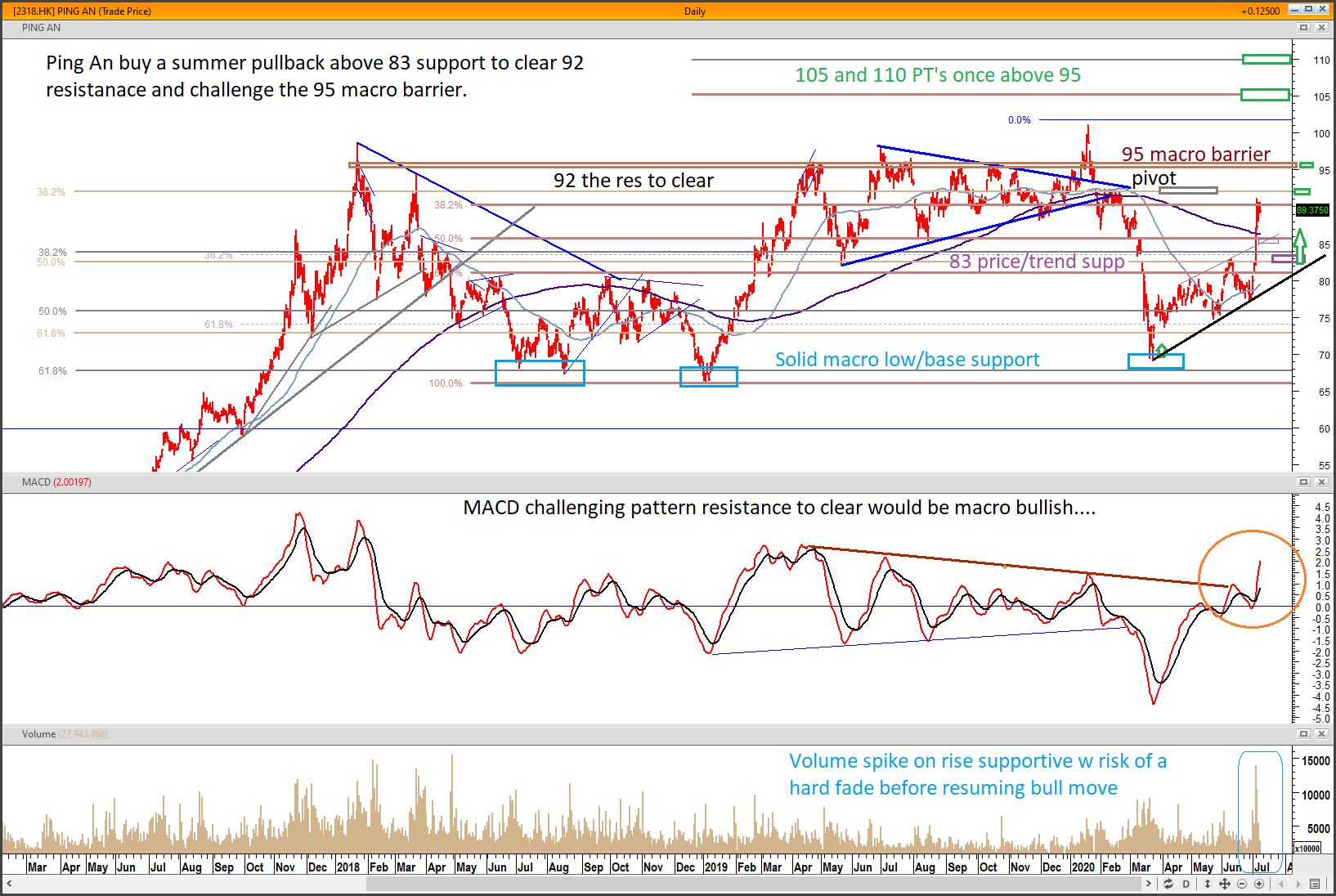Viewport: 1336px width, 896px height.
Task: Click the 2020 label on time axis
Action: coord(1083,867)
